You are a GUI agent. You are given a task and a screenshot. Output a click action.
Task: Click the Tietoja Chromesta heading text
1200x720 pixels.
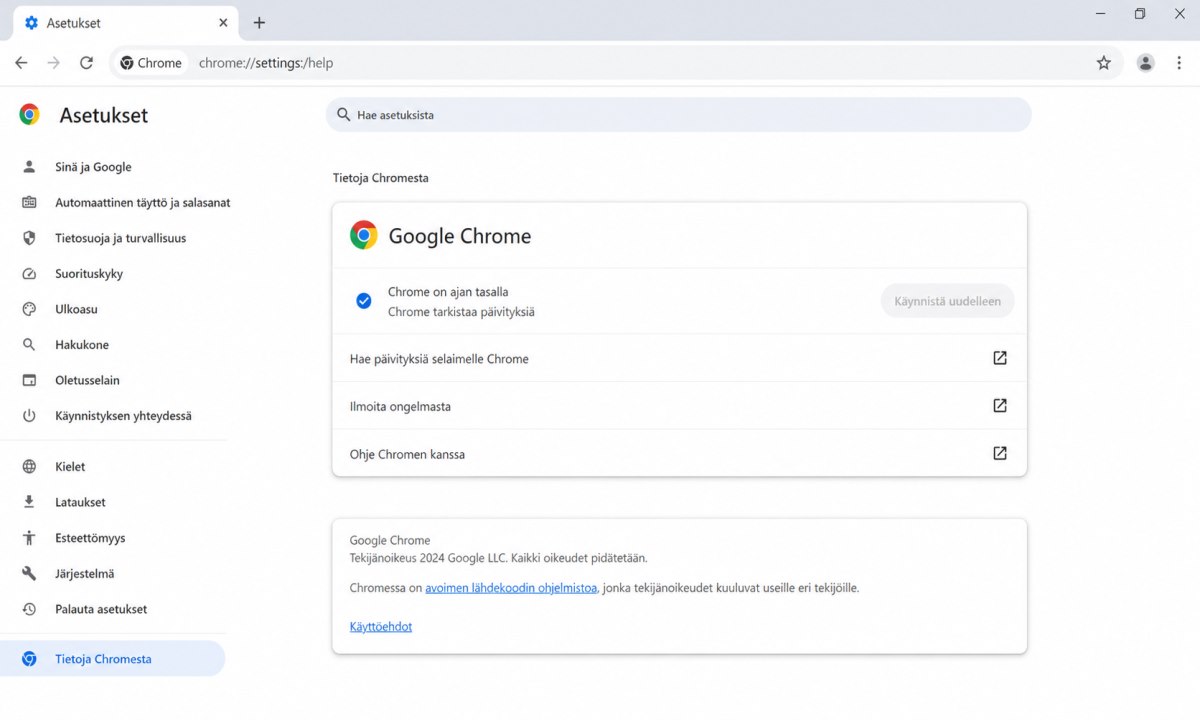tap(381, 178)
